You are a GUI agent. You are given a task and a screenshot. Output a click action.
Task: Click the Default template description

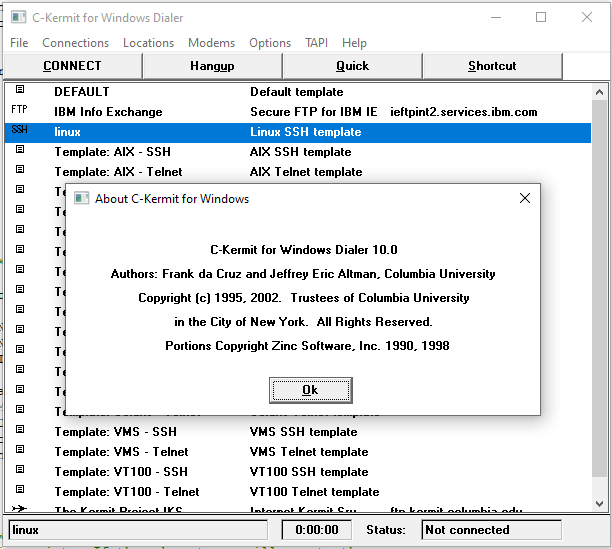click(297, 92)
